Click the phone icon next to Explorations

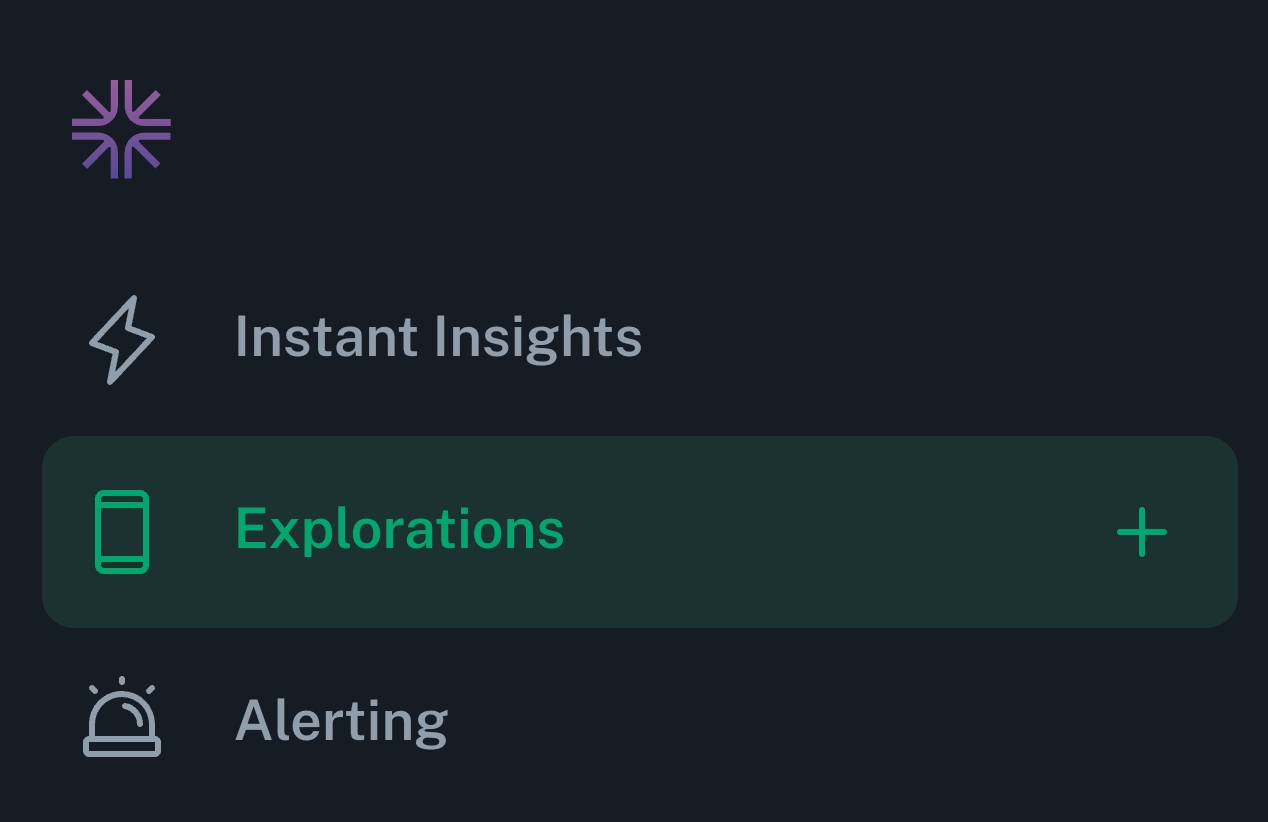coord(120,531)
